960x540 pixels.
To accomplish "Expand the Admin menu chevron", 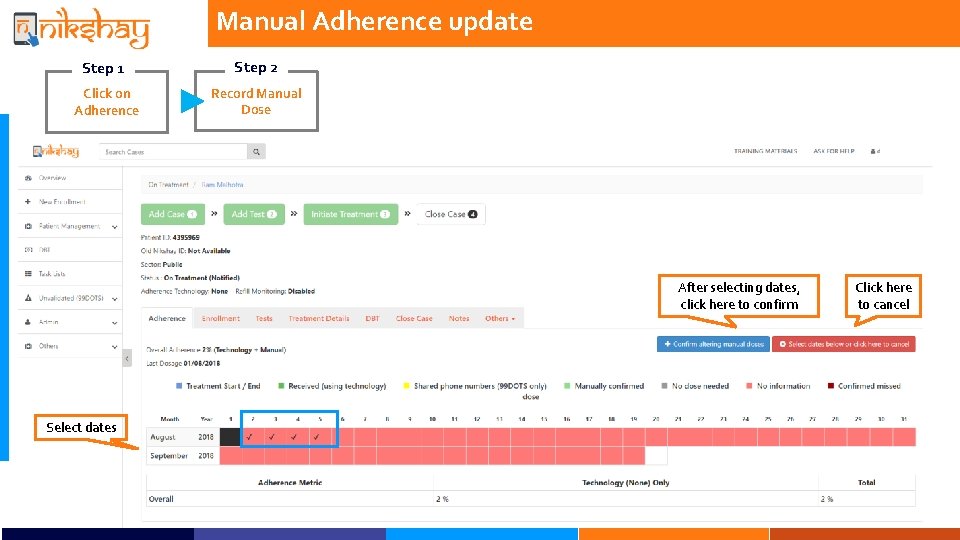I will coord(114,323).
